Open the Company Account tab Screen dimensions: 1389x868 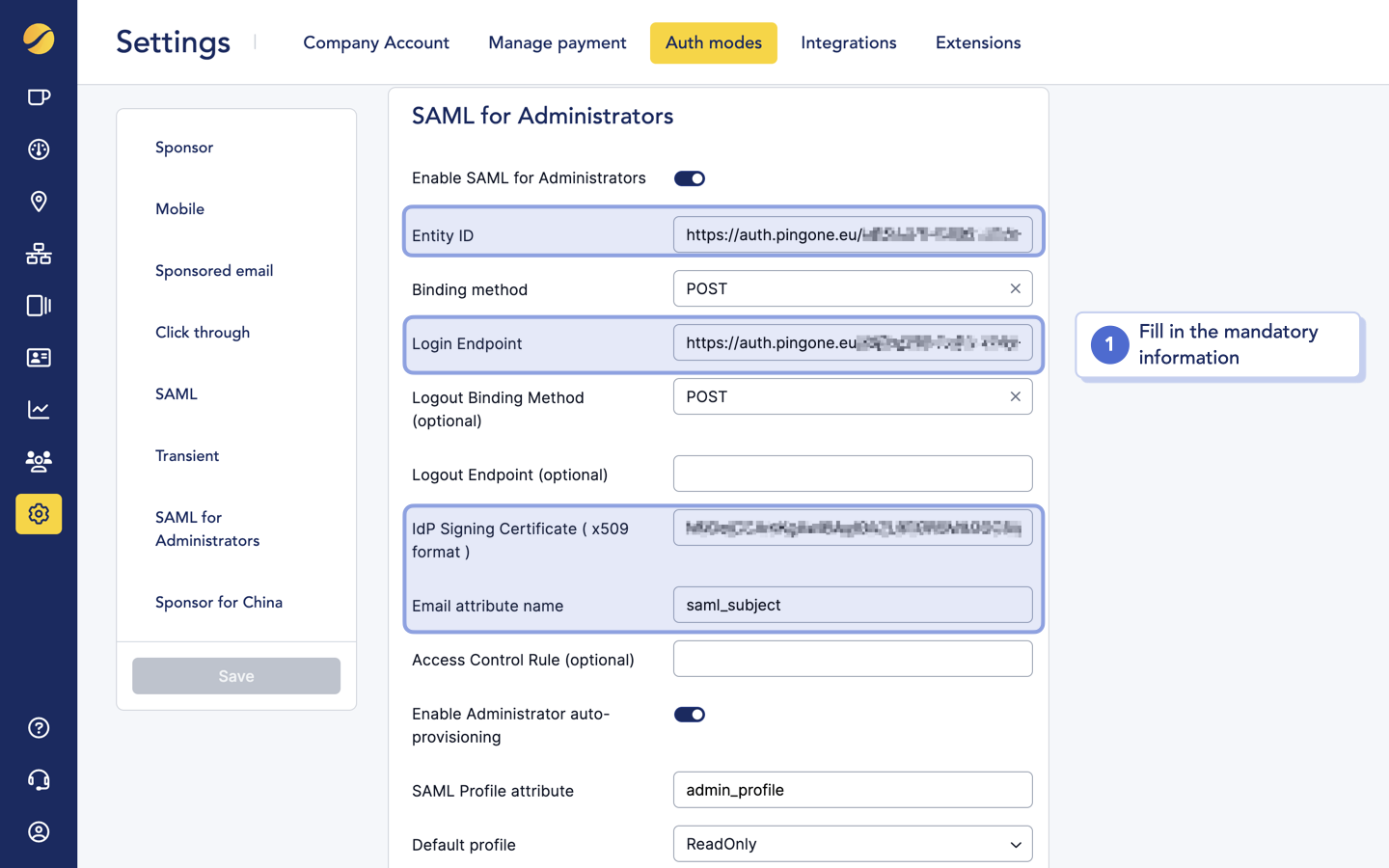tap(375, 42)
